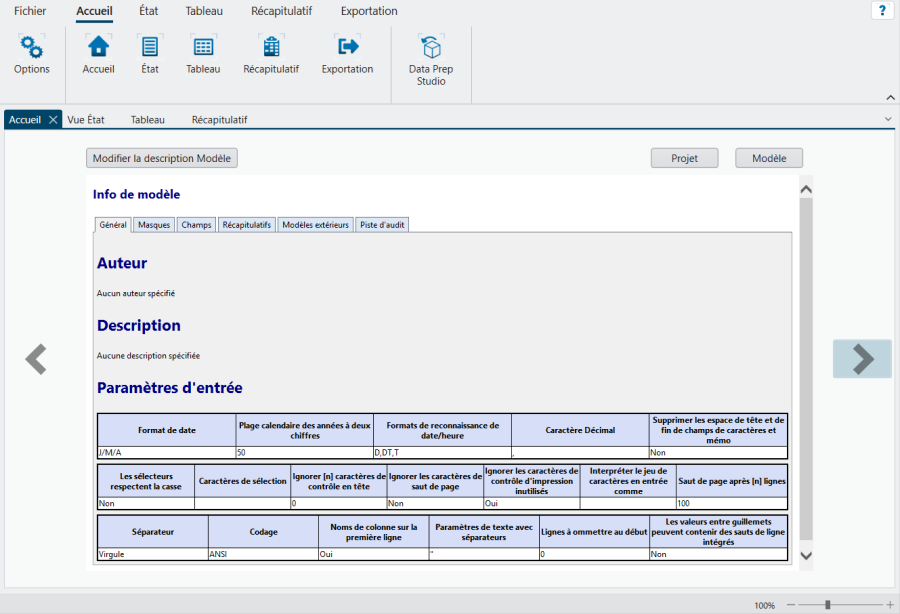Close the Accueil document tab
The image size is (900, 614).
click(54, 119)
